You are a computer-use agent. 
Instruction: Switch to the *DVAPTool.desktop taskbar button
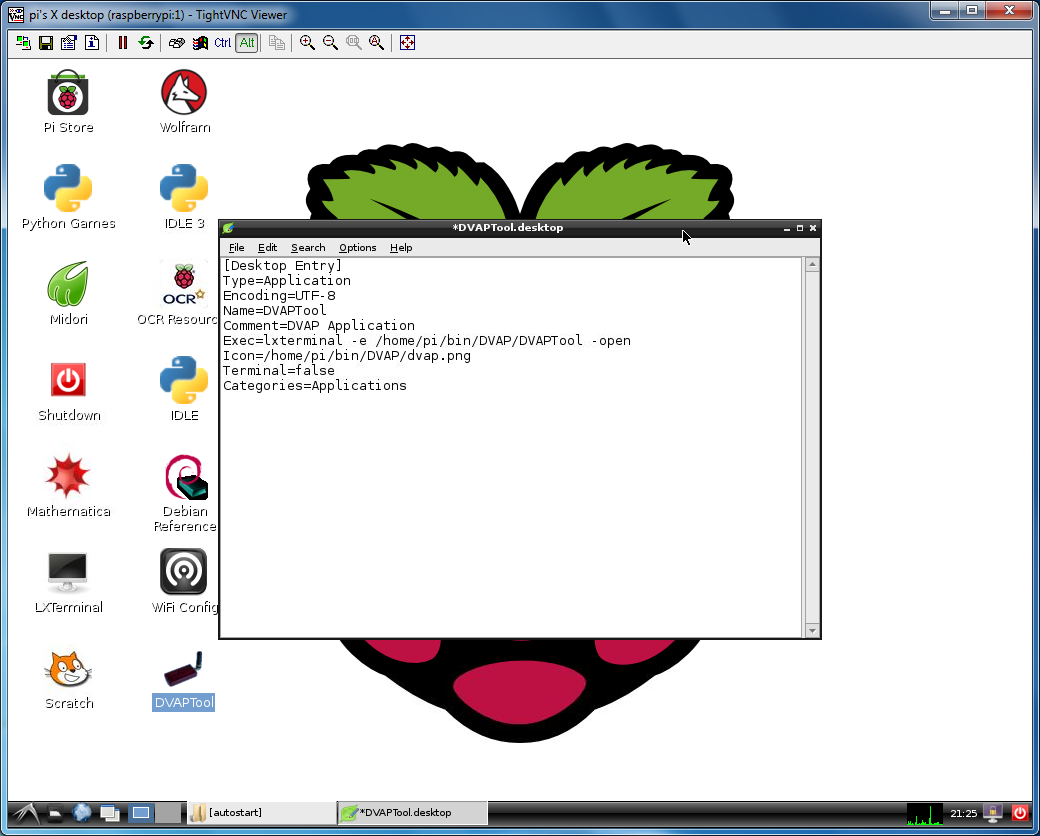[413, 813]
